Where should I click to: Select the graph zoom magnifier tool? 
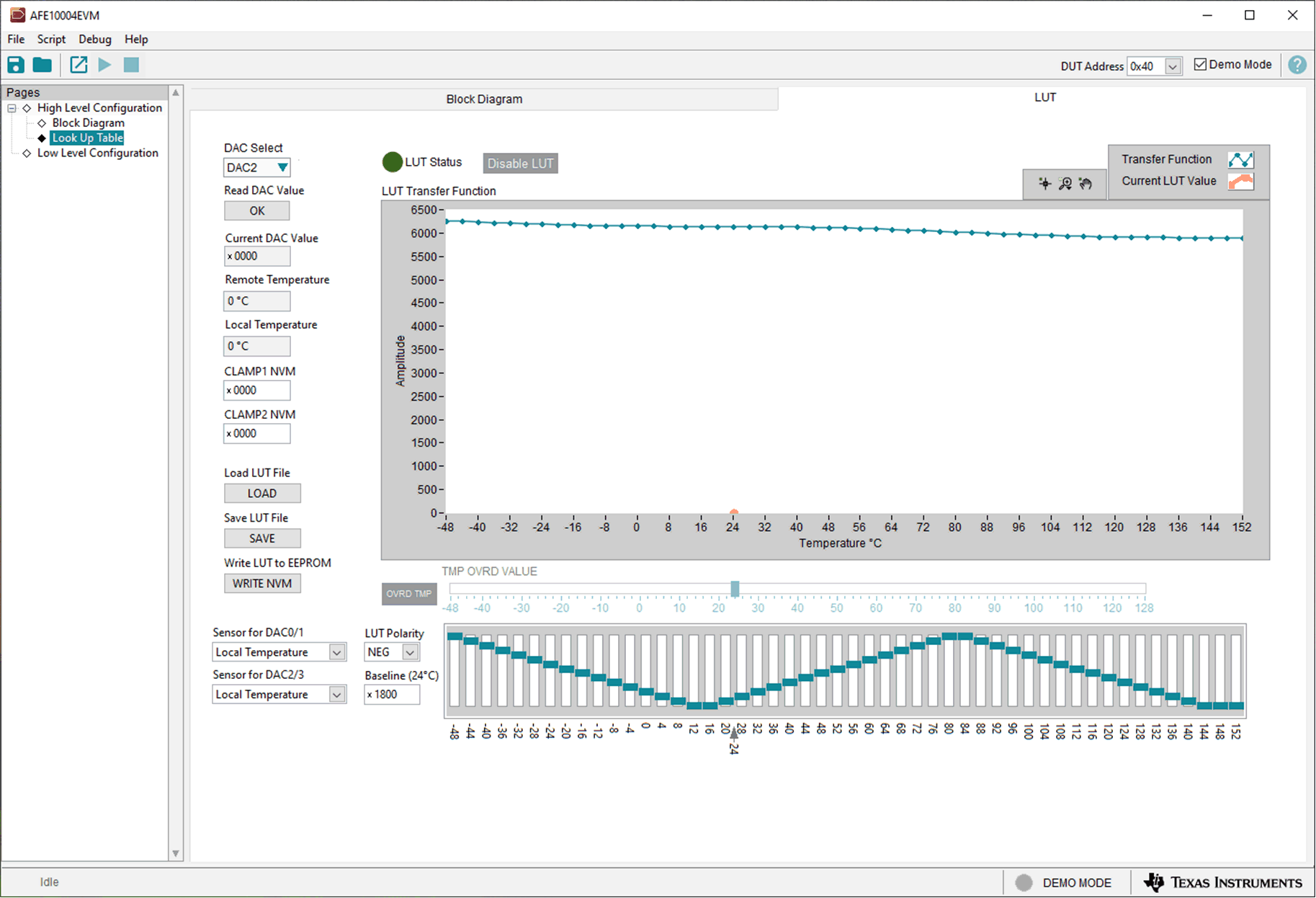coord(1065,184)
